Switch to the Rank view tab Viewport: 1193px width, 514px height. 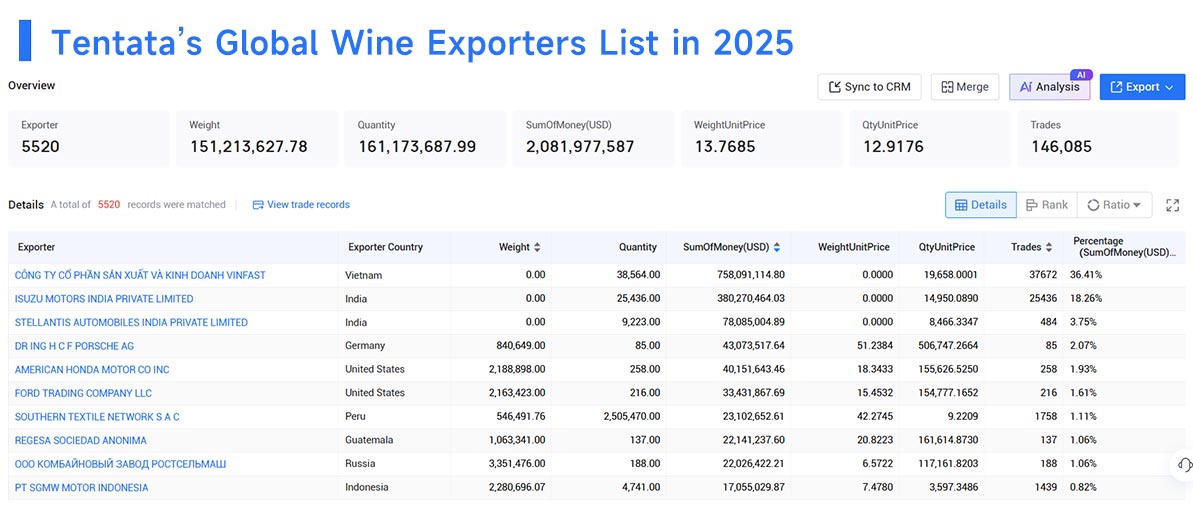1047,205
